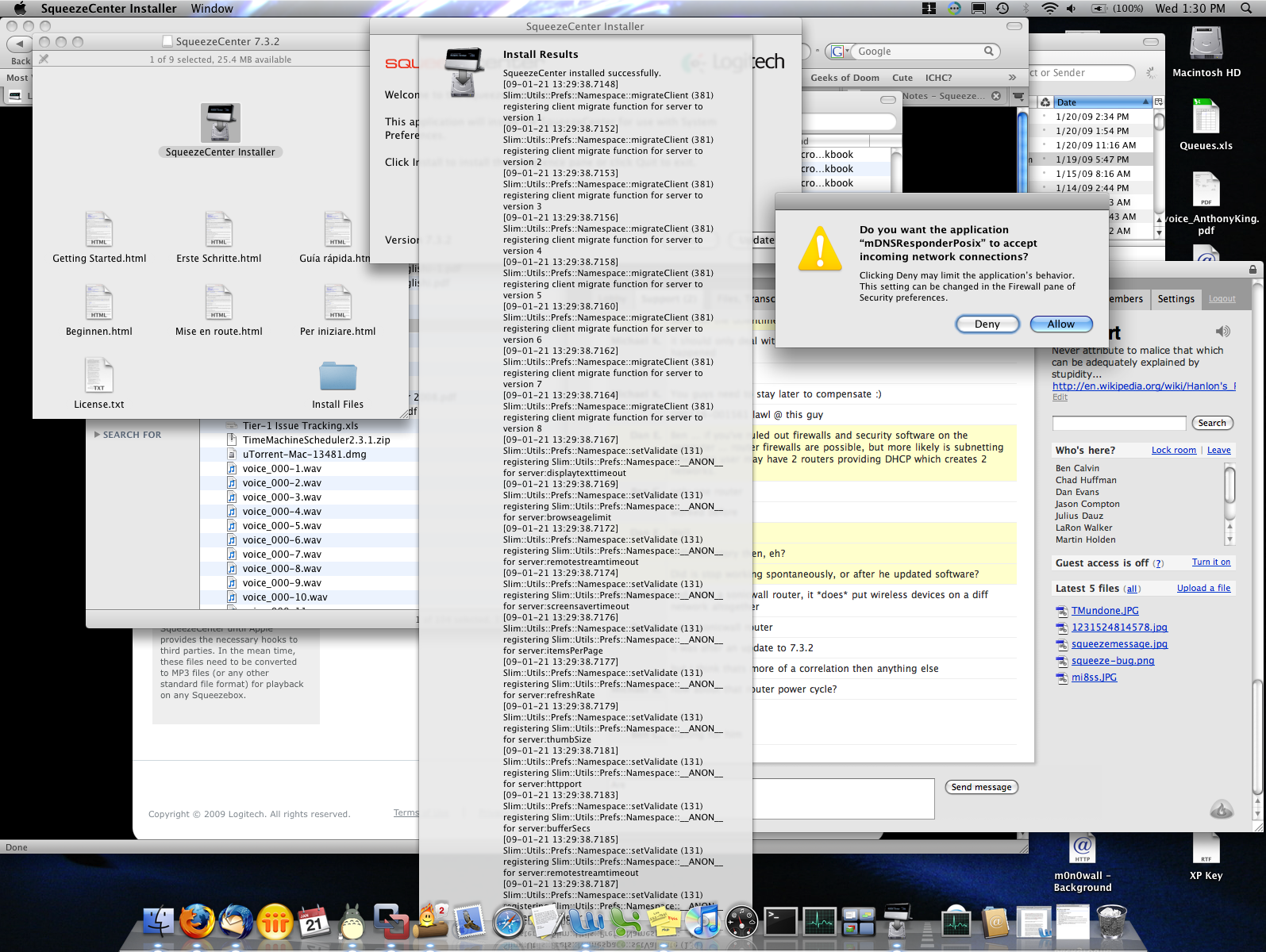Screen dimensions: 1266x952
Task: Open the Window menu
Action: [212, 9]
